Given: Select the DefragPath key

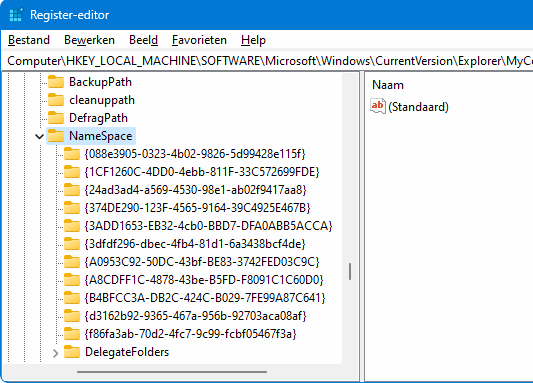Looking at the screenshot, I should pos(99,118).
